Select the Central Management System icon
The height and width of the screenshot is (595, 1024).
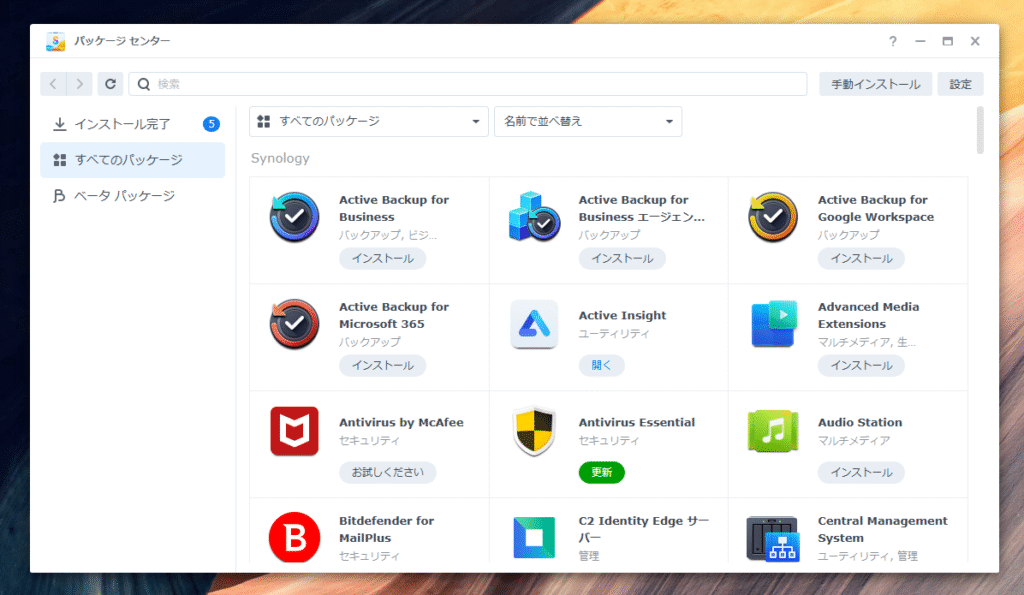point(773,539)
